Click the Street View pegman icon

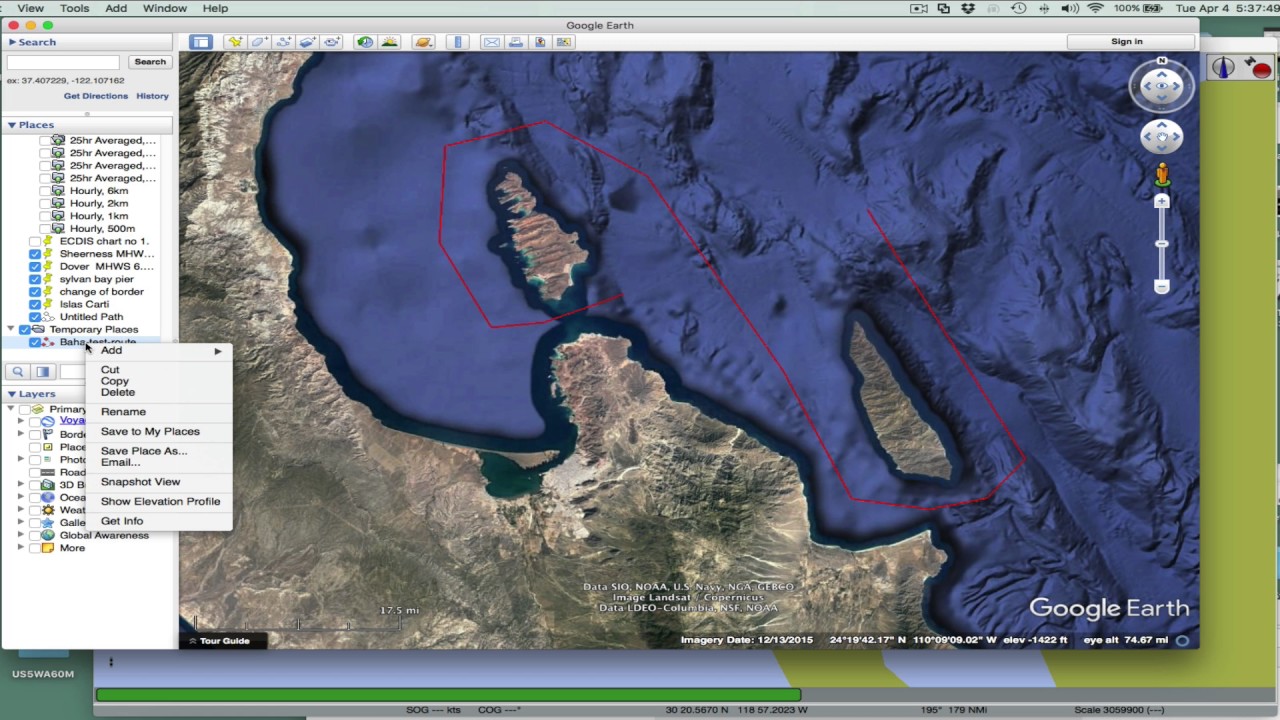pos(1162,176)
